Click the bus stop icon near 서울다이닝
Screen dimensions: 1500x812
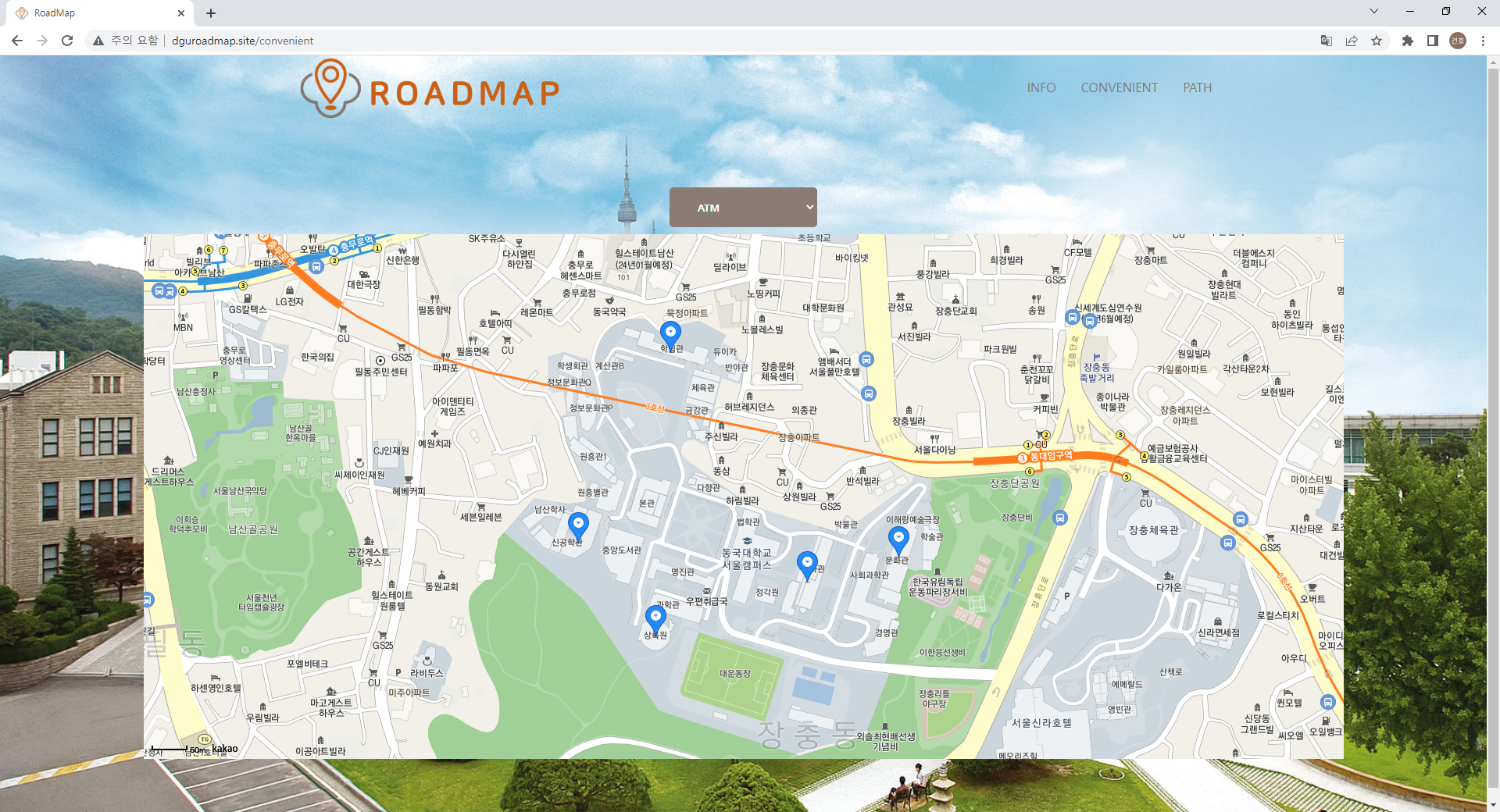tap(869, 394)
